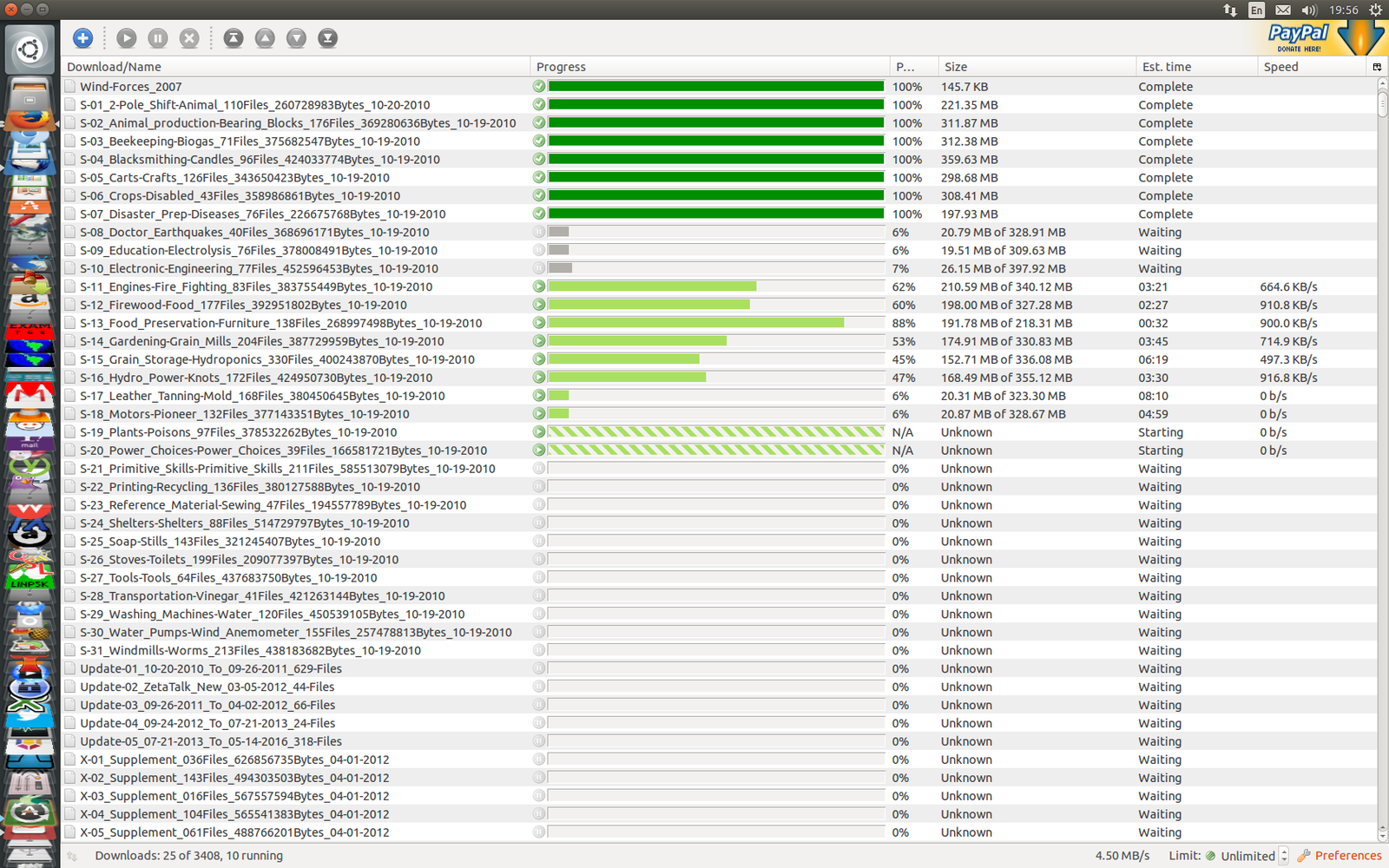Open the system volume indicator
This screenshot has width=1389, height=868.
tap(1309, 10)
